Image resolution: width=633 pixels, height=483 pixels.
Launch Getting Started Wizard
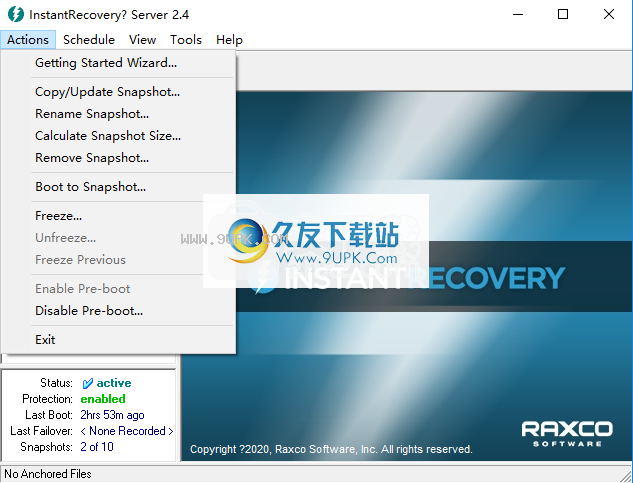[x=118, y=63]
